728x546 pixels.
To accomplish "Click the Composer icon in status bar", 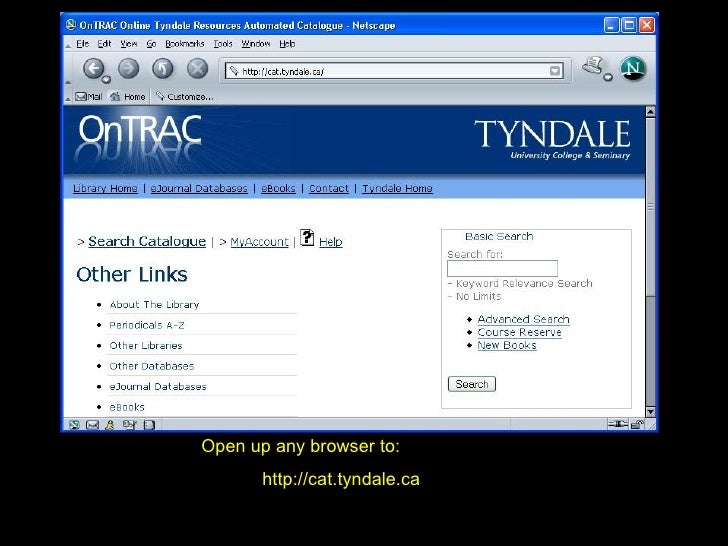I will pyautogui.click(x=130, y=424).
